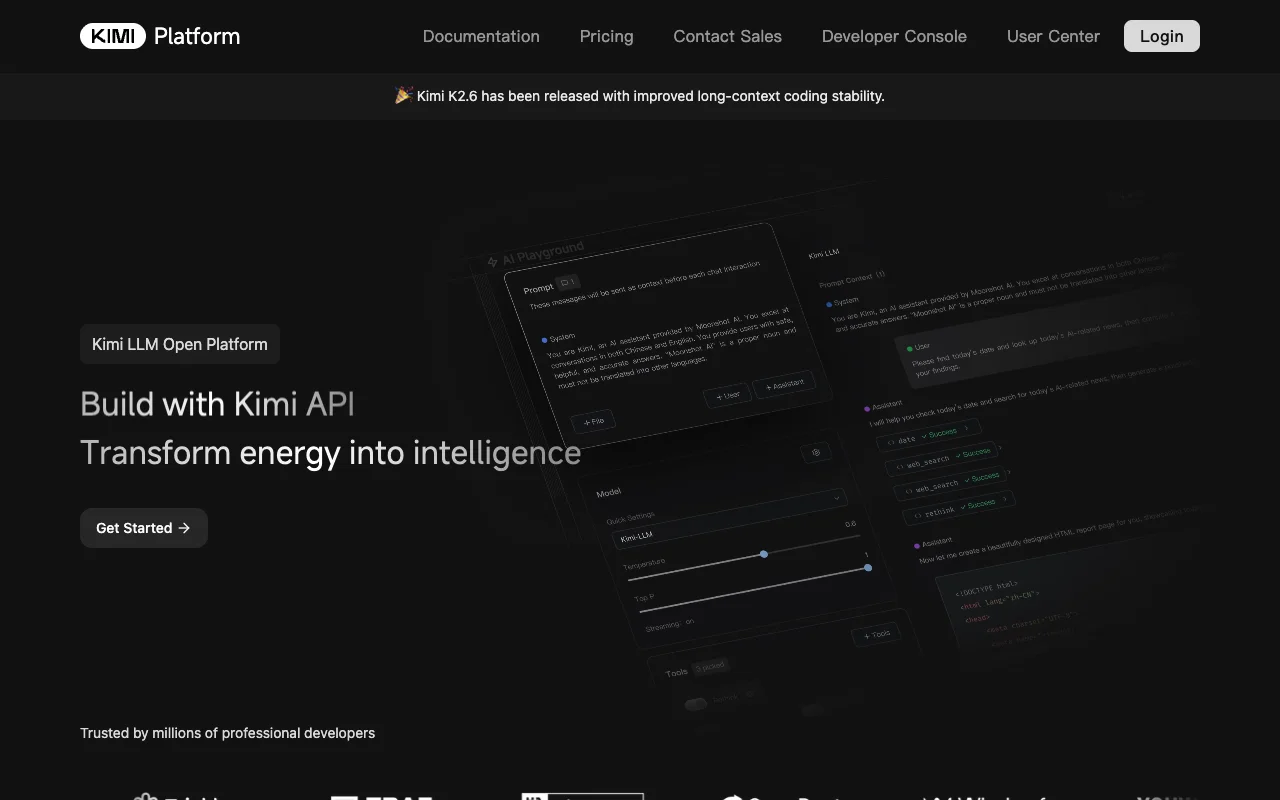Click "Trusted by millions of professional developers"
The image size is (1280, 800).
pos(227,733)
